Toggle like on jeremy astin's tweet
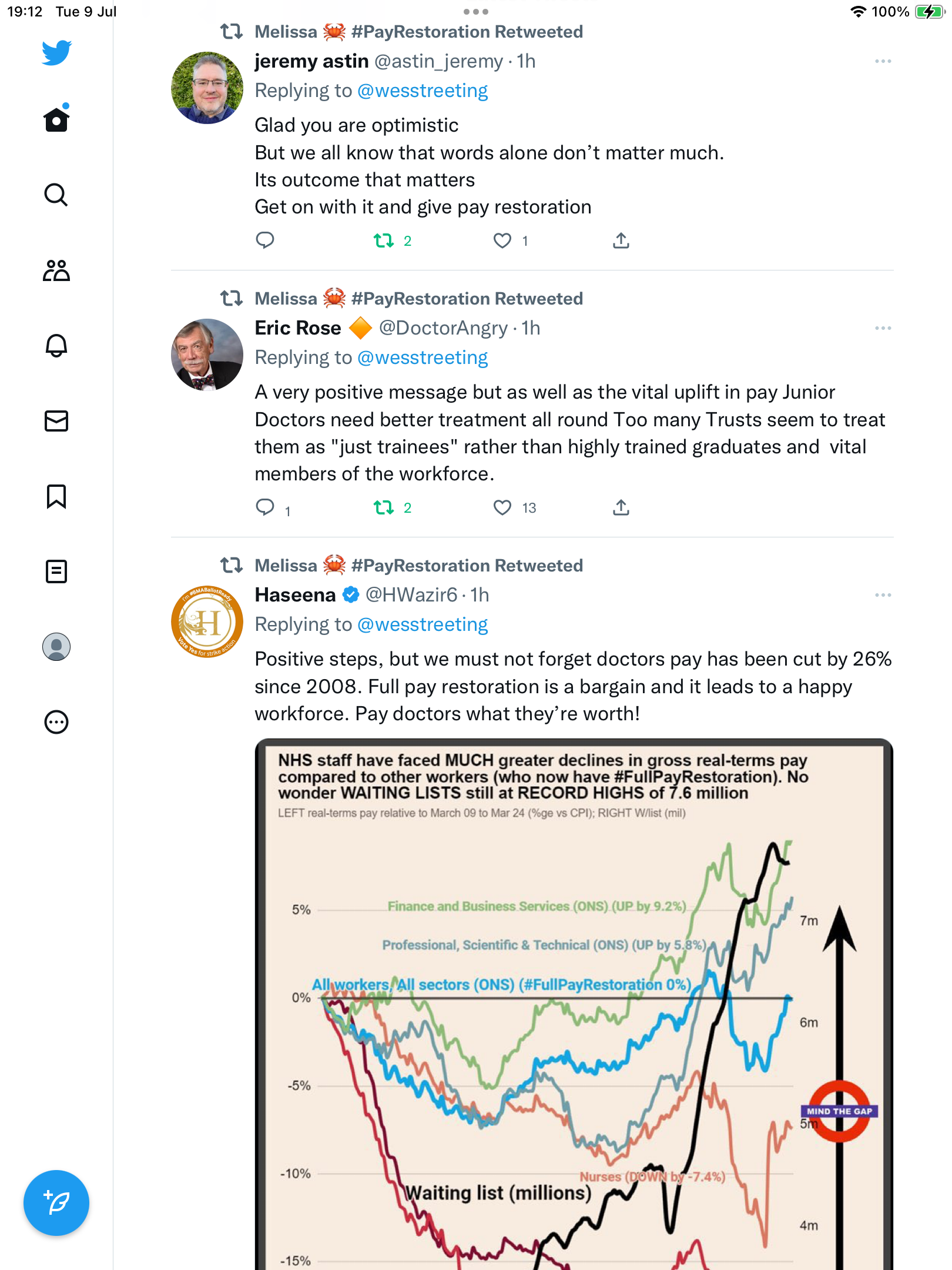Image resolution: width=952 pixels, height=1270 pixels. pos(502,240)
